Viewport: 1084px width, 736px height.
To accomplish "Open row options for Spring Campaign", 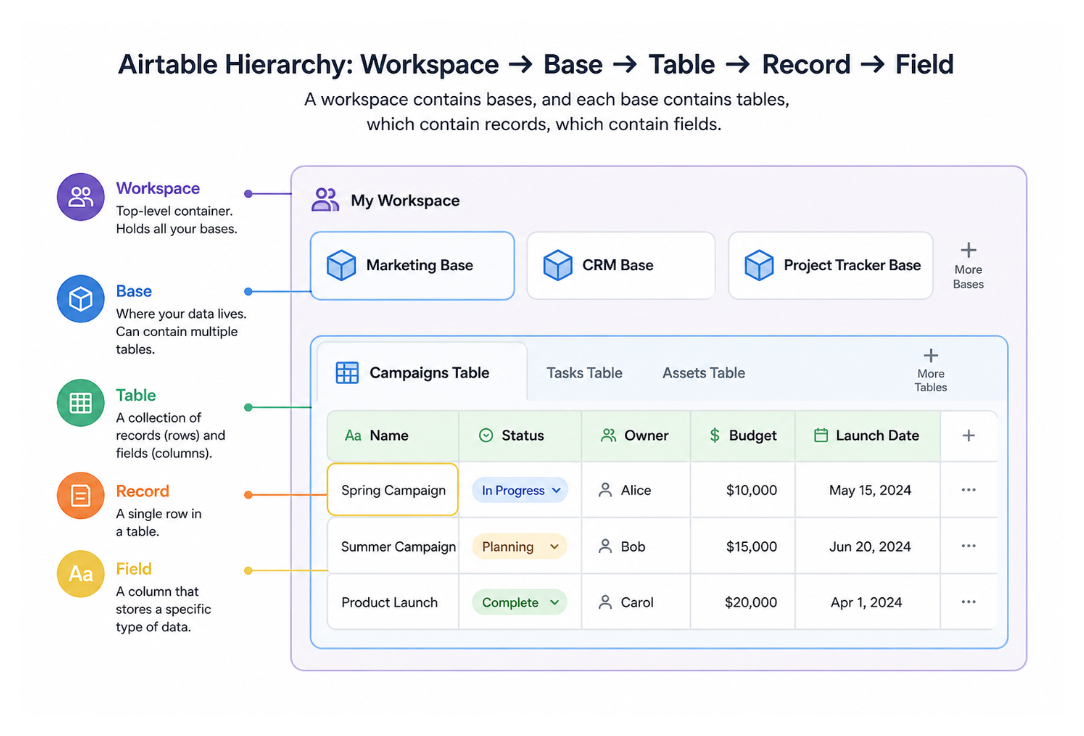I will tap(969, 490).
